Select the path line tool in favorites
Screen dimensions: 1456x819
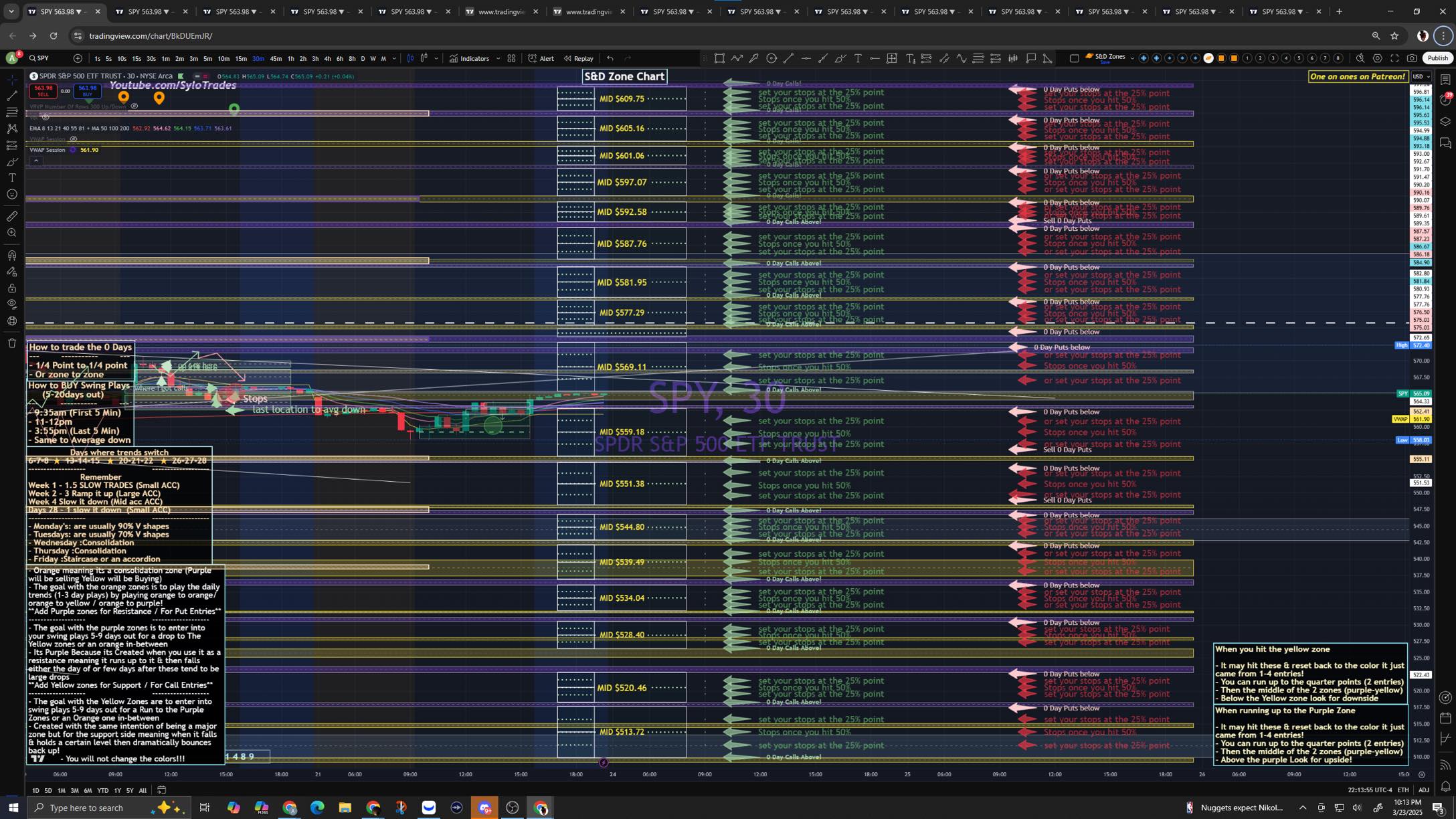coord(737,58)
